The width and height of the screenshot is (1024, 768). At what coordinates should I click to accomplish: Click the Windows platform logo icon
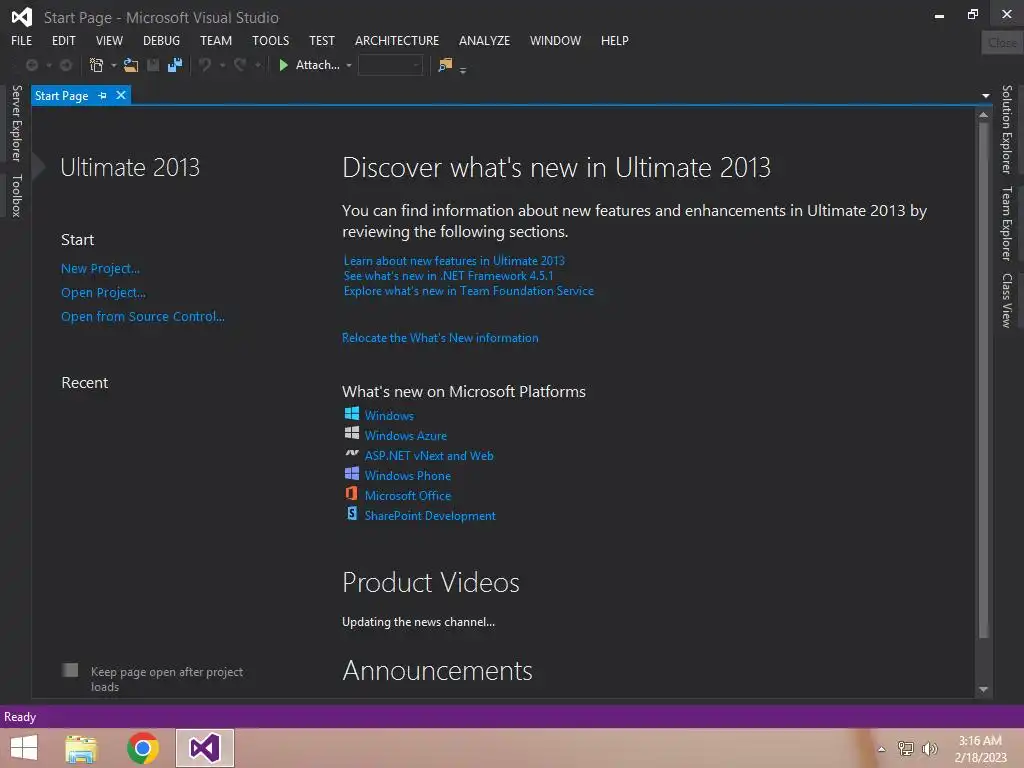(351, 413)
